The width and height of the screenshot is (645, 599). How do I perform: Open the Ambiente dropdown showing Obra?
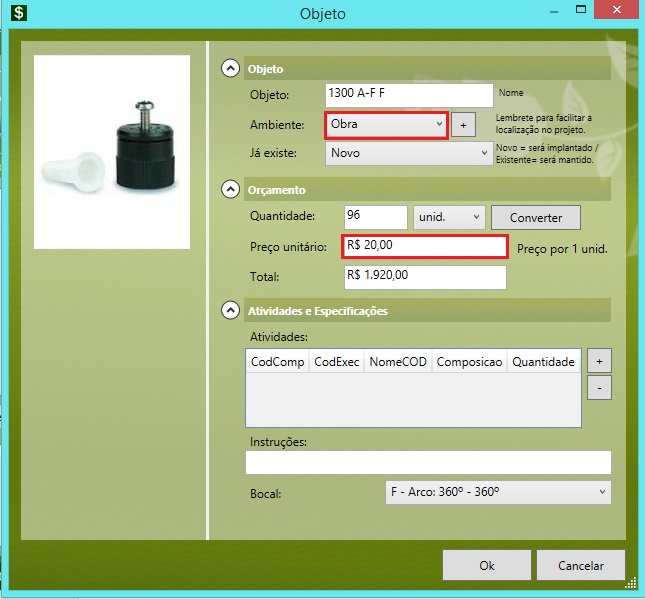(x=386, y=124)
